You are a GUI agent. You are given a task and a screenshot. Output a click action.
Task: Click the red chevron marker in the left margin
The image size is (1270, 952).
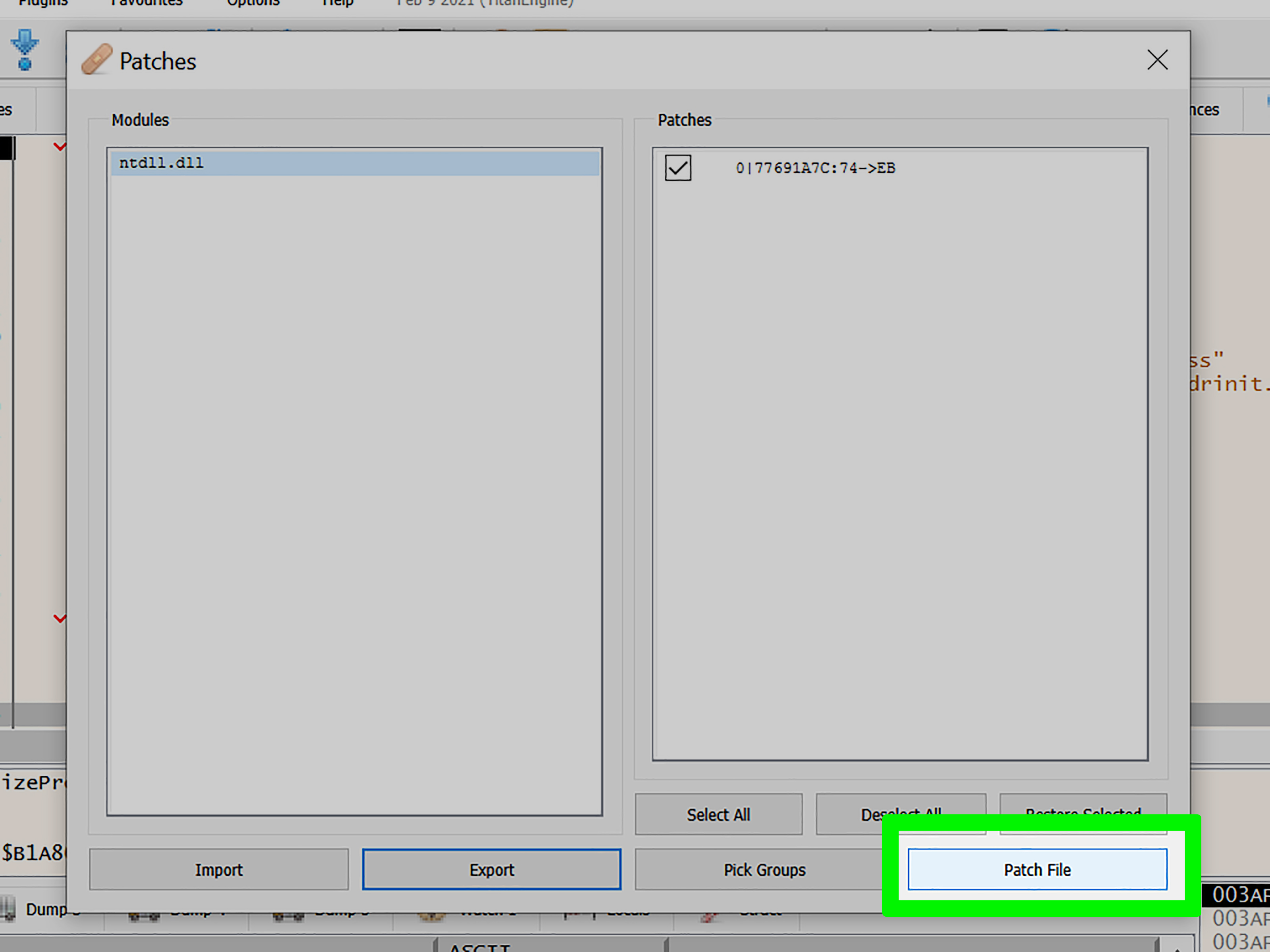[x=60, y=146]
